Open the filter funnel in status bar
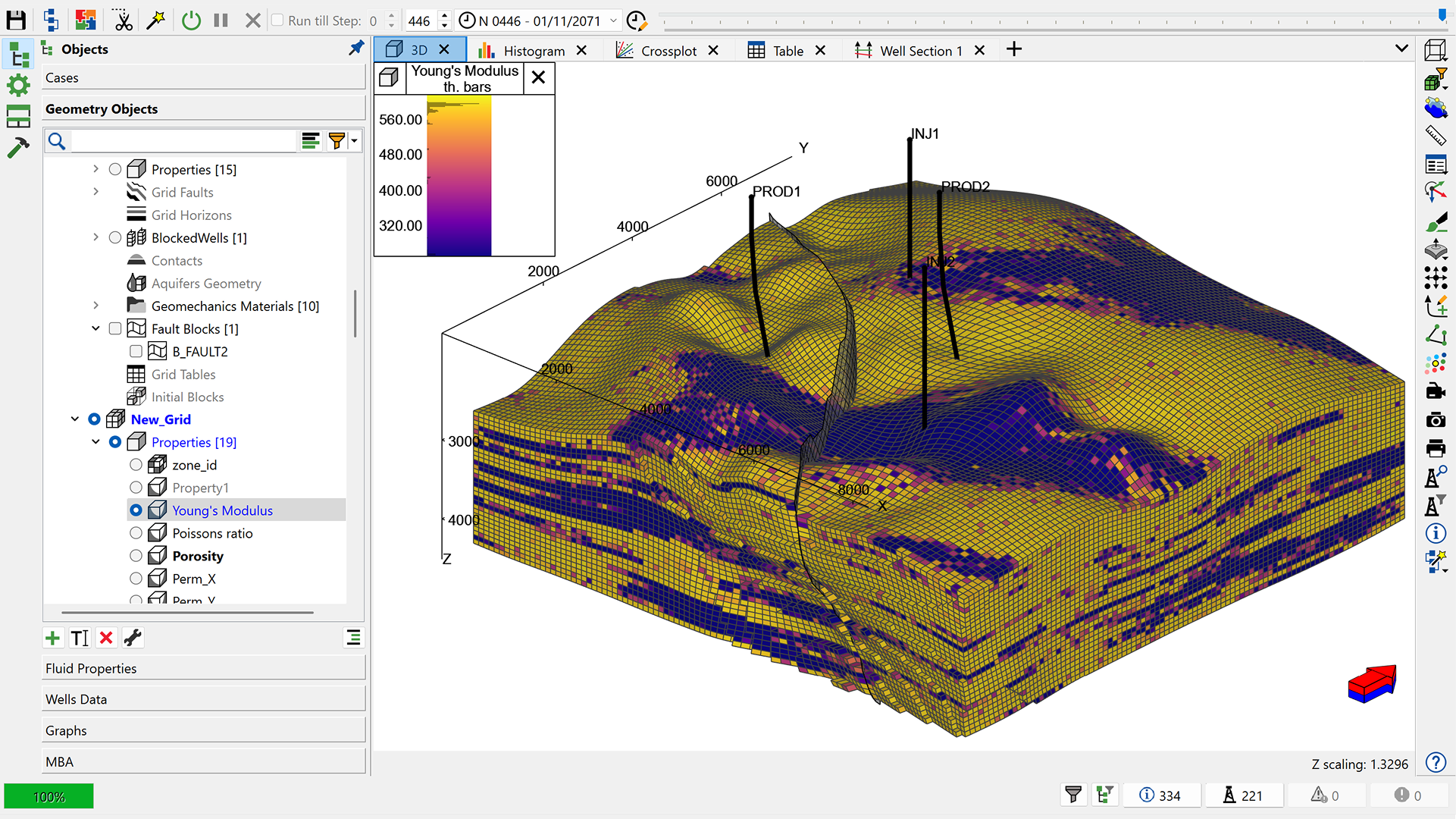 [1073, 795]
